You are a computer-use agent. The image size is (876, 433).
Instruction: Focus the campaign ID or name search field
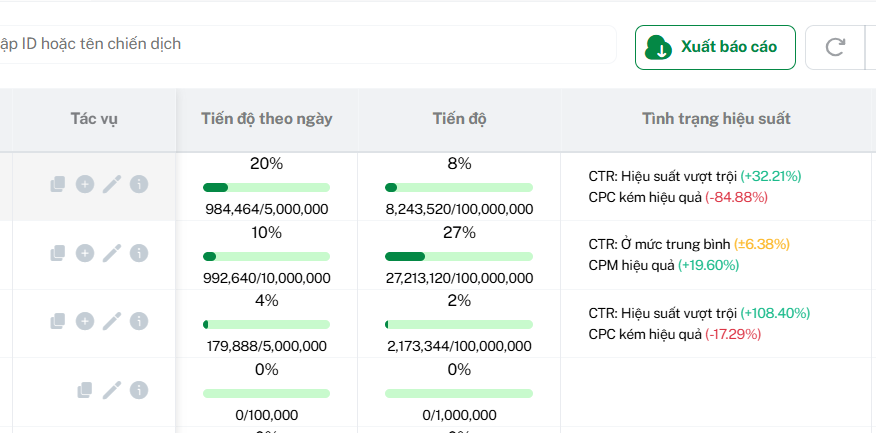tap(308, 44)
